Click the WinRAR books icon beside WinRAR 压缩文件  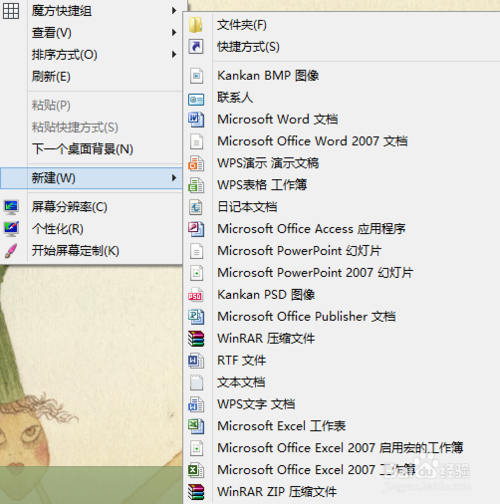[196, 339]
